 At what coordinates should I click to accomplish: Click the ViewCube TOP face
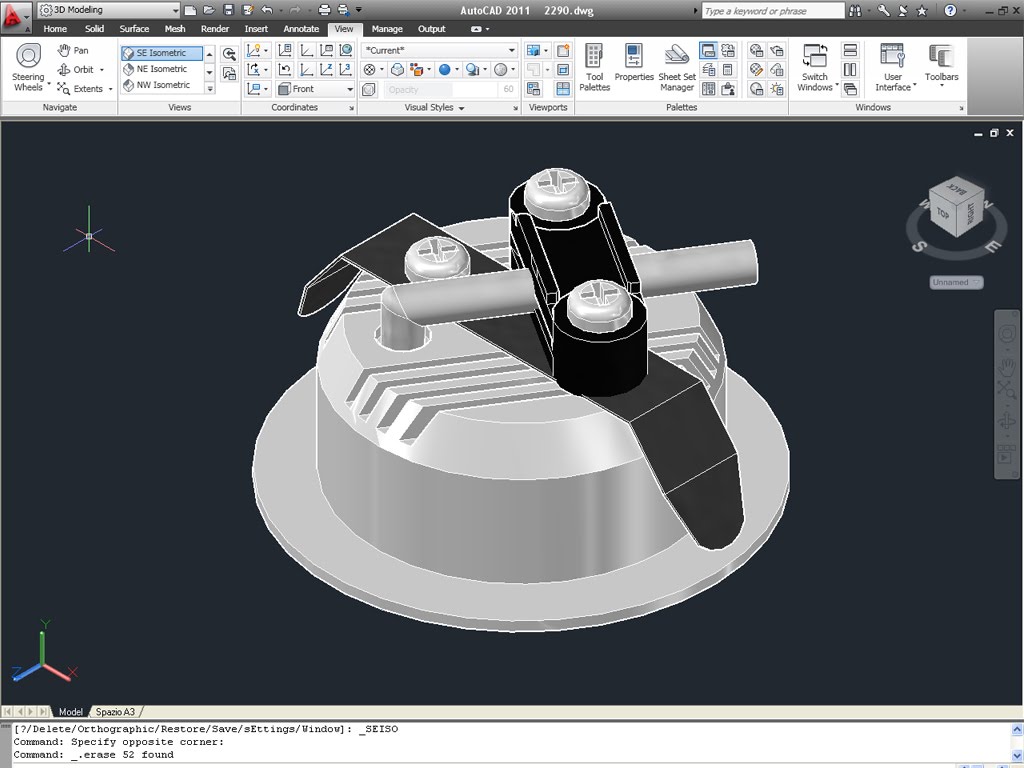943,212
